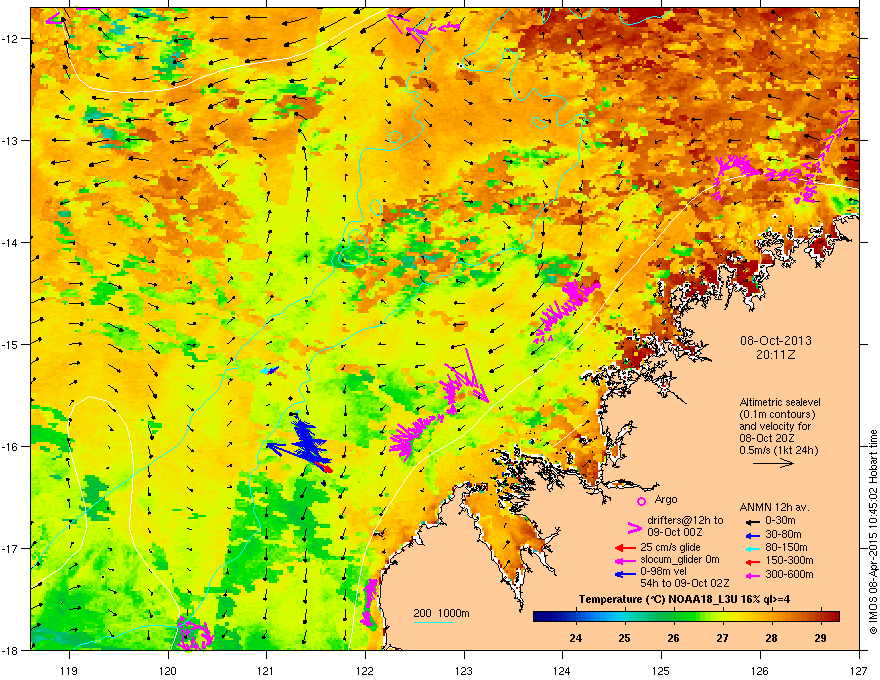Click the red arrow beside '25 cm/s glide'
The height and width of the screenshot is (680, 880).
pyautogui.click(x=625, y=548)
